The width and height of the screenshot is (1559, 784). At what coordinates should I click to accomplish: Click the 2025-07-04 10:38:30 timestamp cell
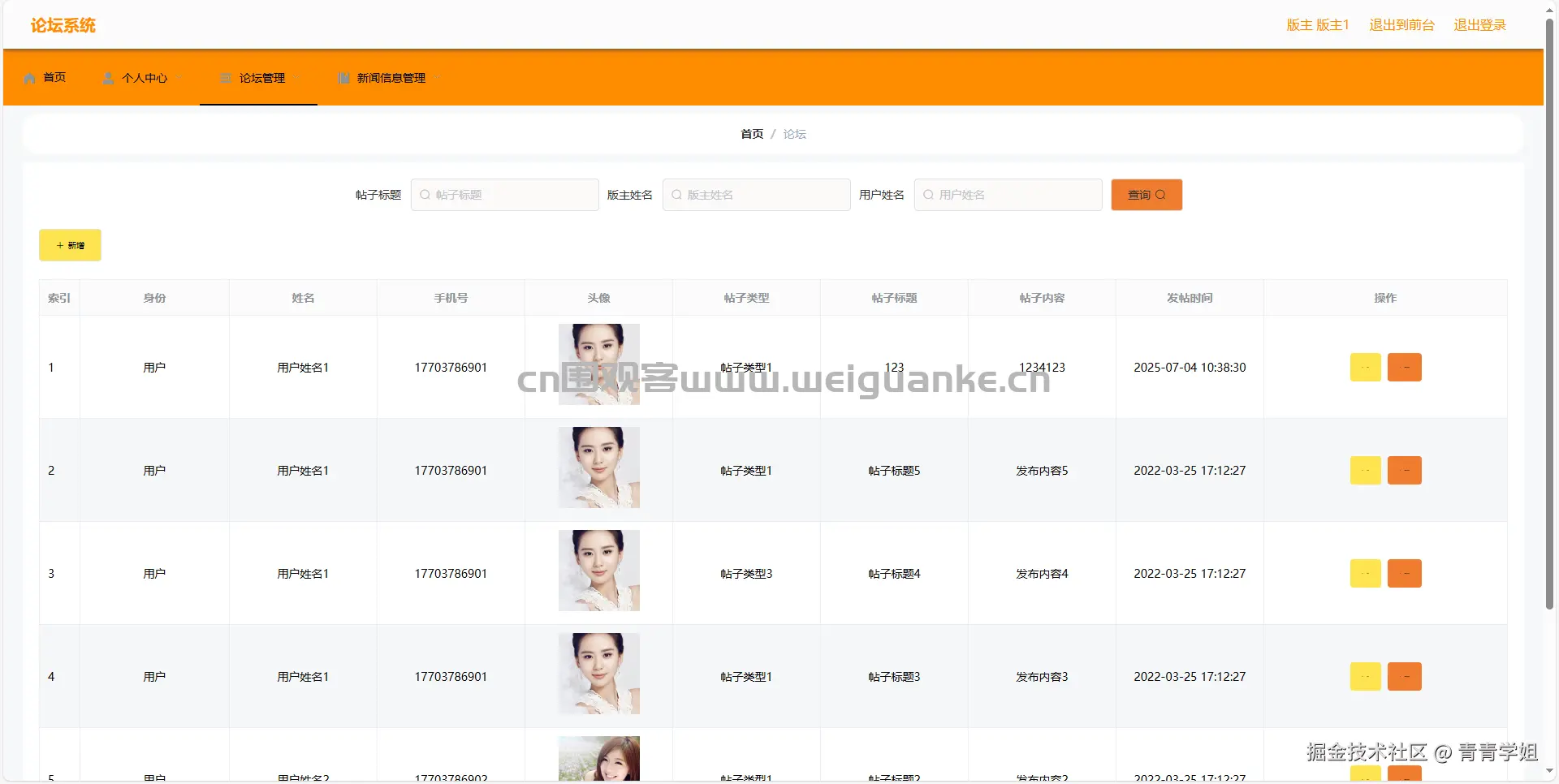[1190, 368]
